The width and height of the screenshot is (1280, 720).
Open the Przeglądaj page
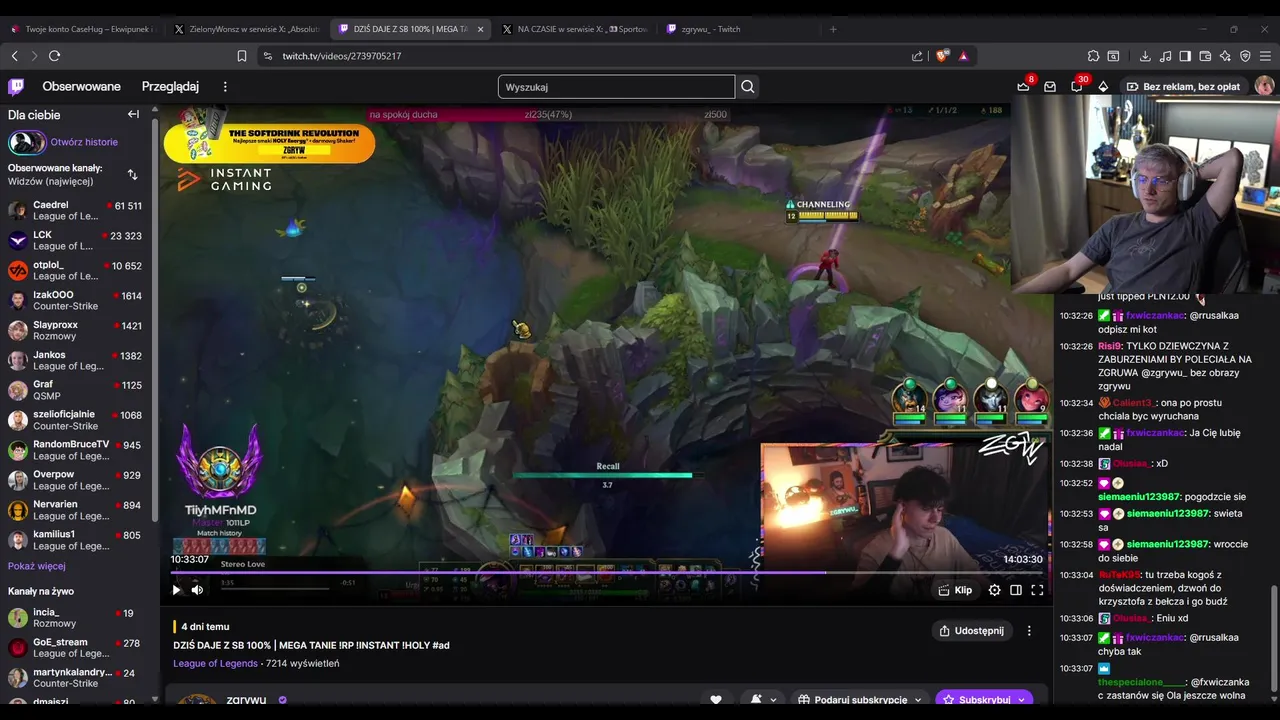(170, 87)
